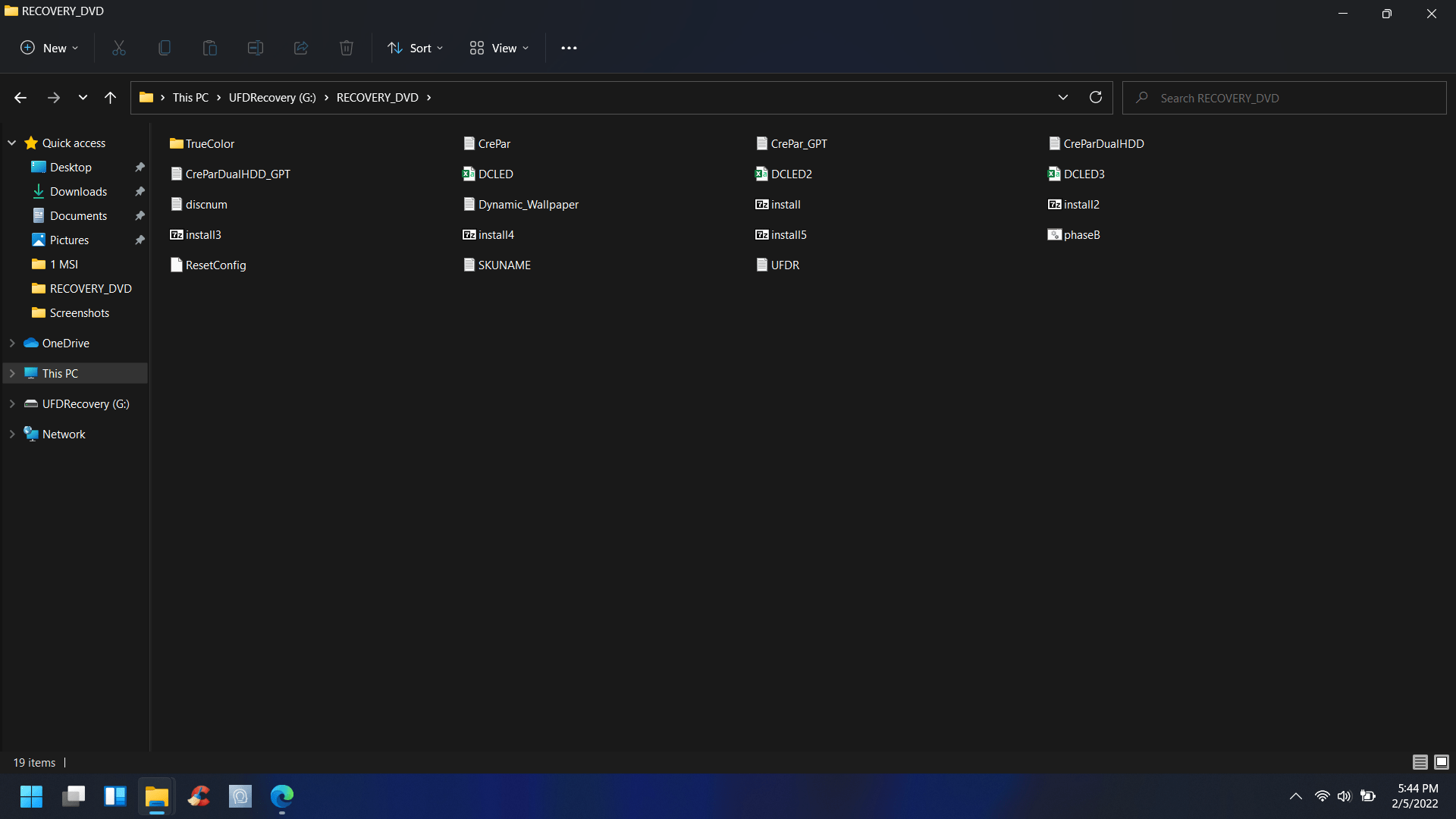Select the Share icon in the toolbar
This screenshot has height=819, width=1456.
click(300, 47)
